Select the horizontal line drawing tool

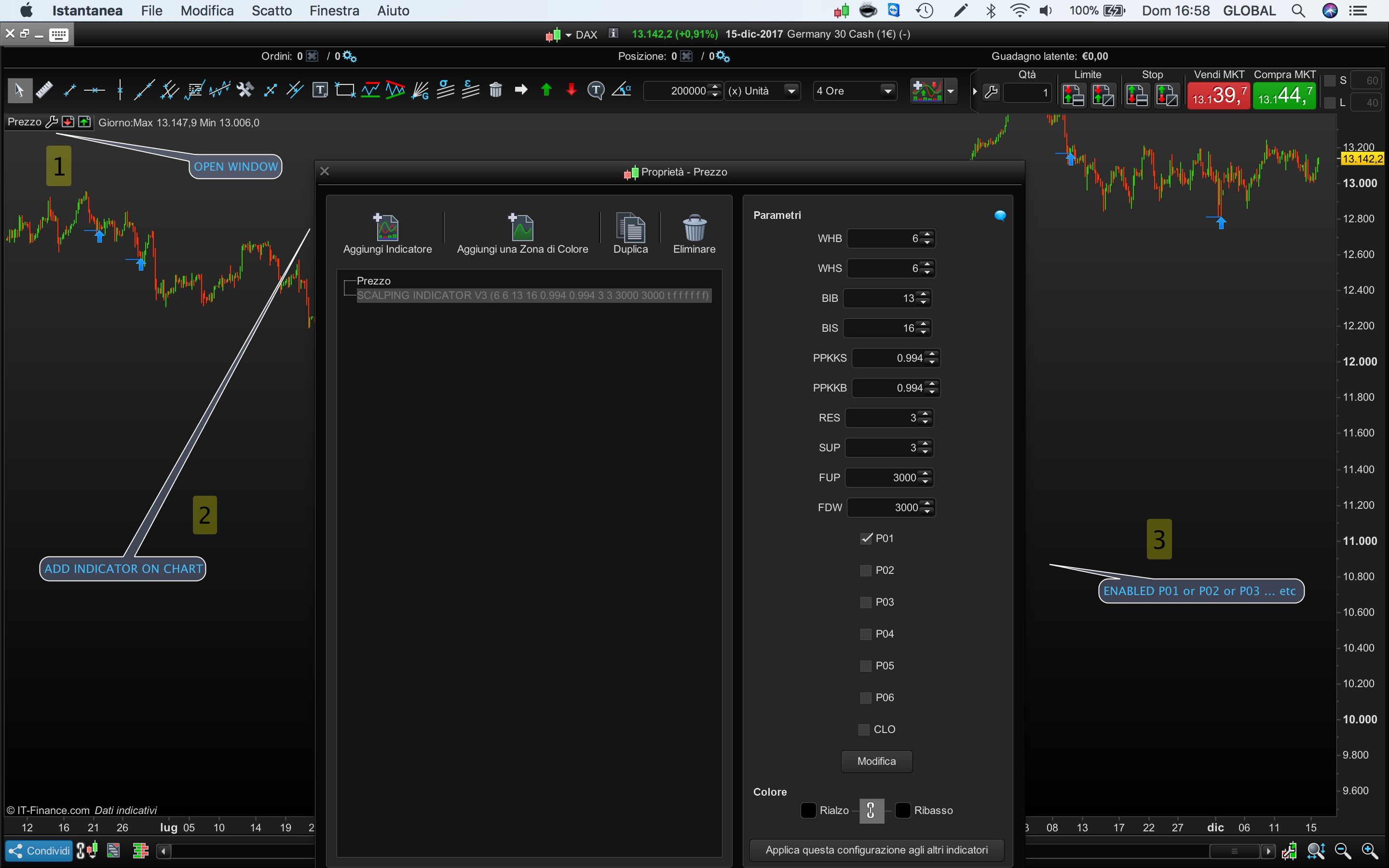94,90
